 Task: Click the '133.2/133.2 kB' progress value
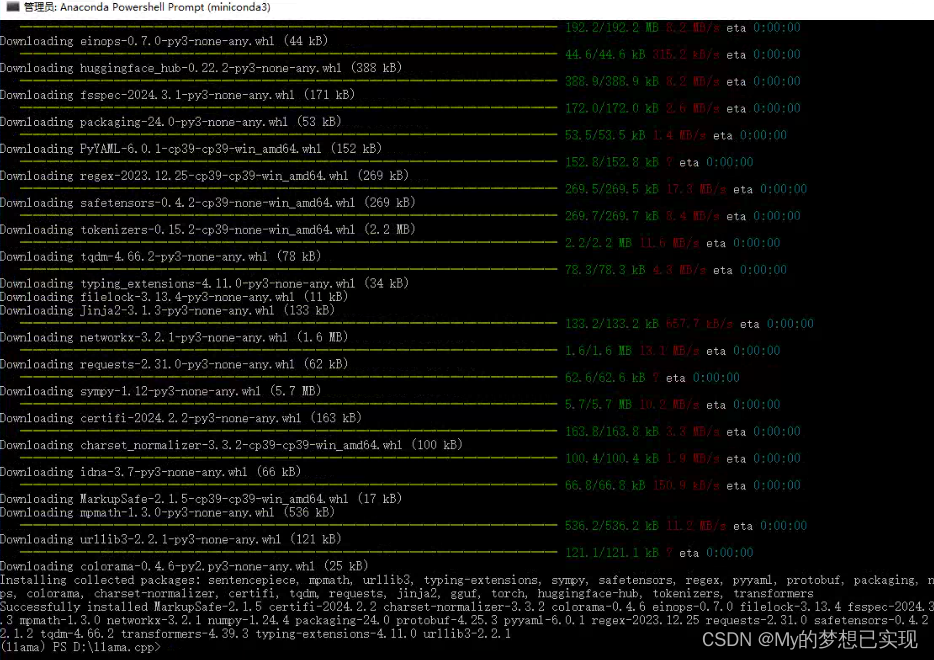[612, 323]
